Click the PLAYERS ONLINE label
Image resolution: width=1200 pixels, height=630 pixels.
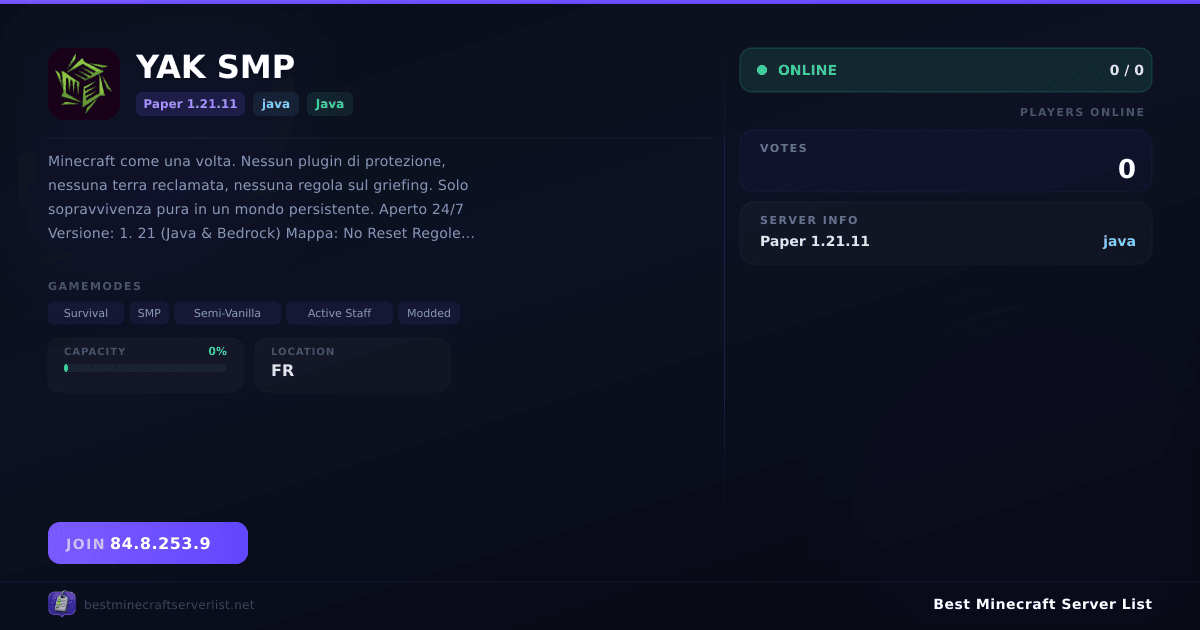1082,112
